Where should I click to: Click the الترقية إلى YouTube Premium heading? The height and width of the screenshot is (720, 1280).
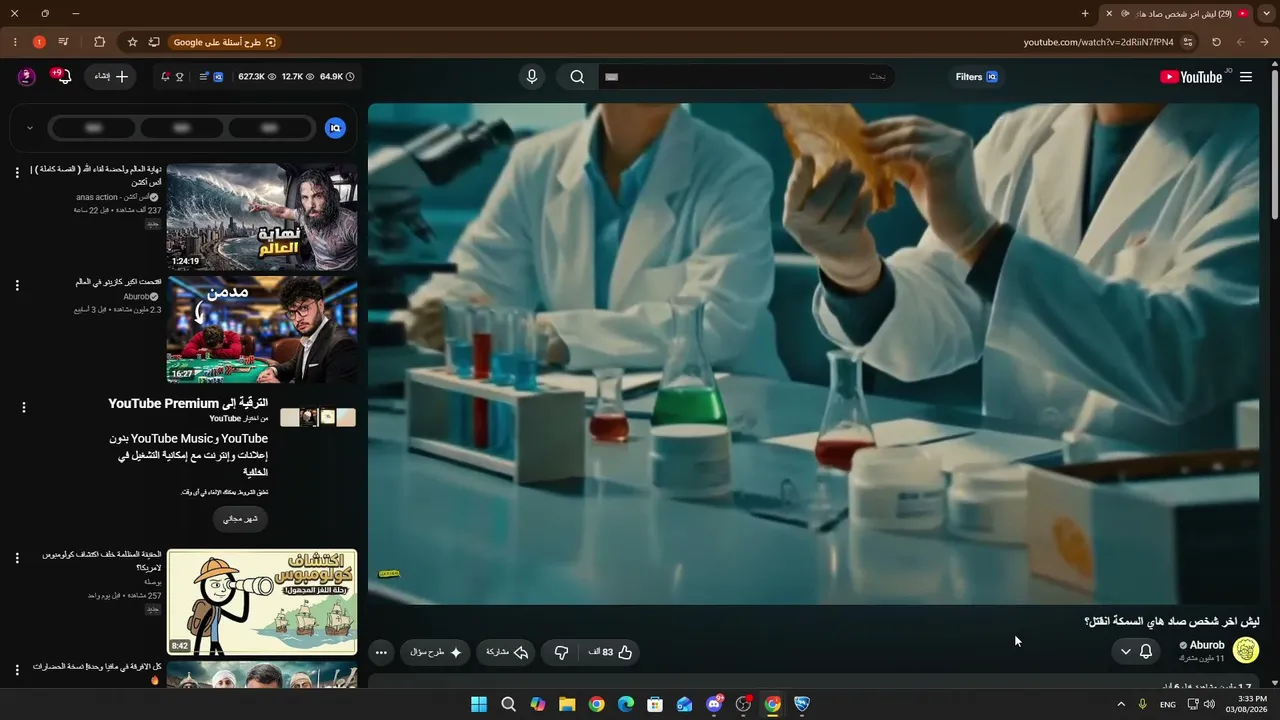tap(188, 403)
